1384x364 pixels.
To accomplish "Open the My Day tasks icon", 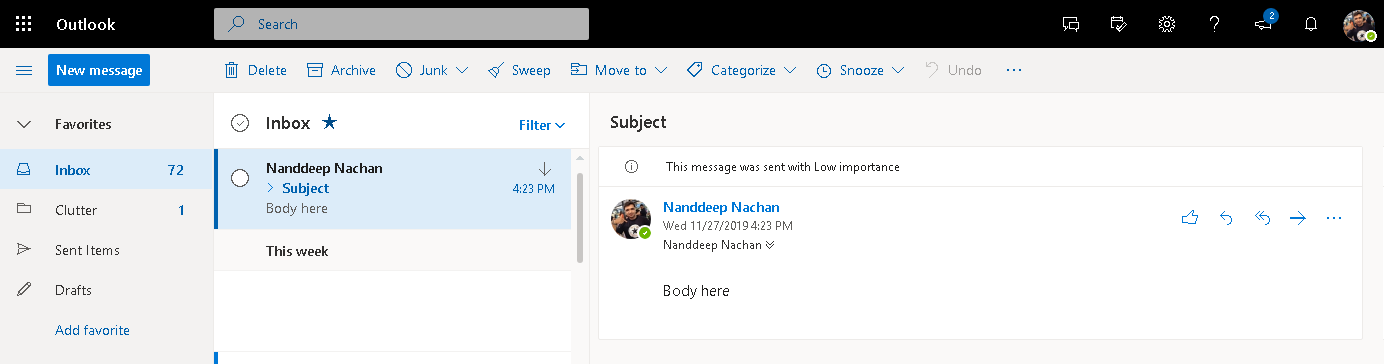I will [x=1119, y=24].
